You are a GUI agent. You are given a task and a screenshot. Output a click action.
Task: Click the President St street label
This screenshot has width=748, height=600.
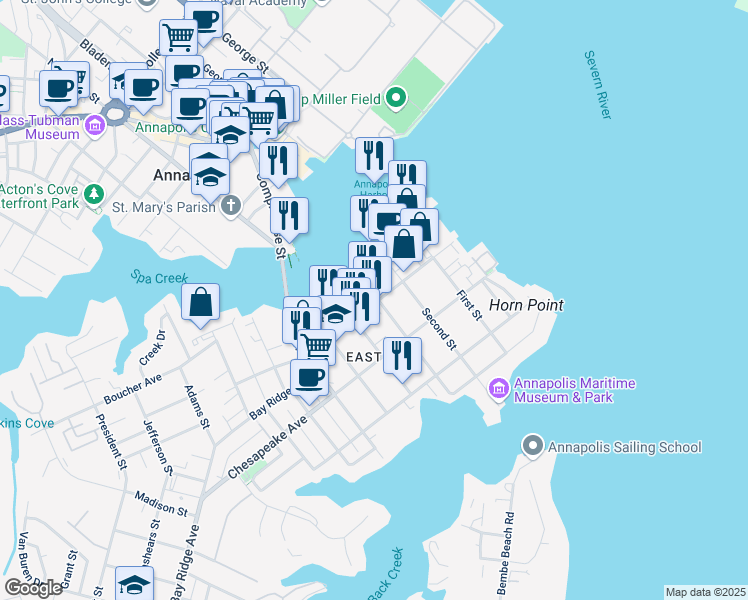click(x=112, y=442)
